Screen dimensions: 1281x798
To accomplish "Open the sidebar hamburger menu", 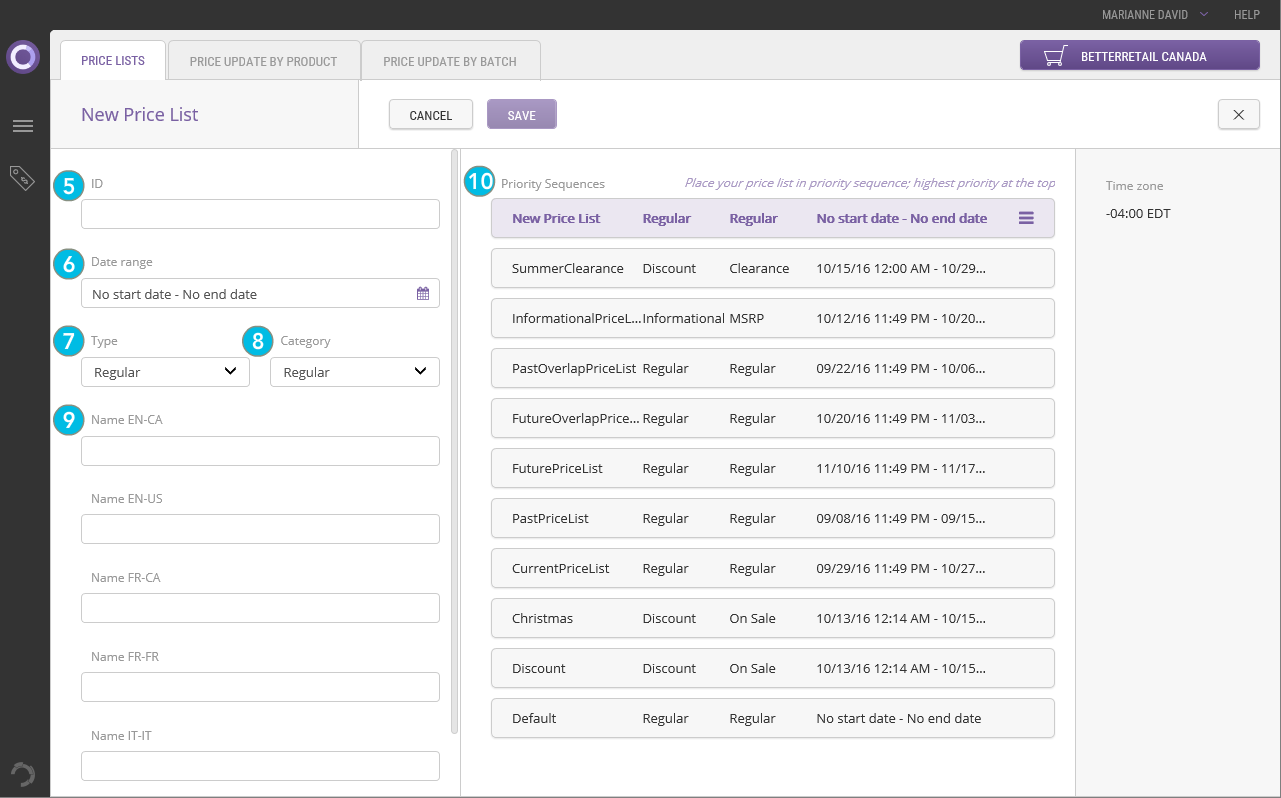I will [x=22, y=126].
